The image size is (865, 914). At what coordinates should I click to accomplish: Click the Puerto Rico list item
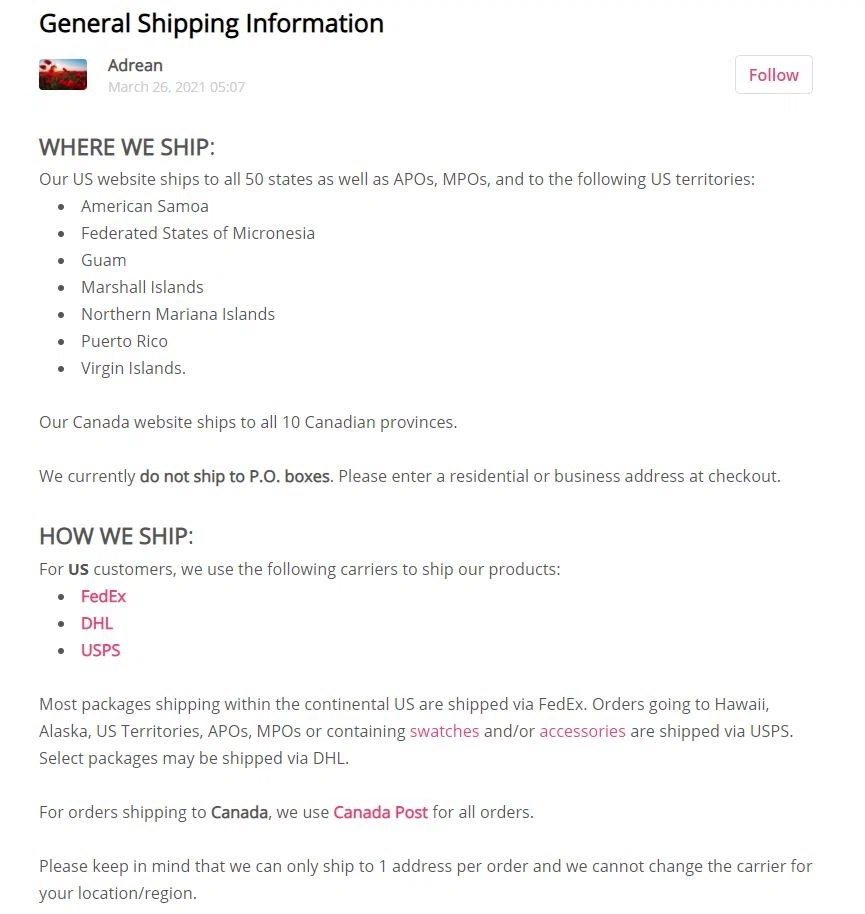click(x=125, y=341)
